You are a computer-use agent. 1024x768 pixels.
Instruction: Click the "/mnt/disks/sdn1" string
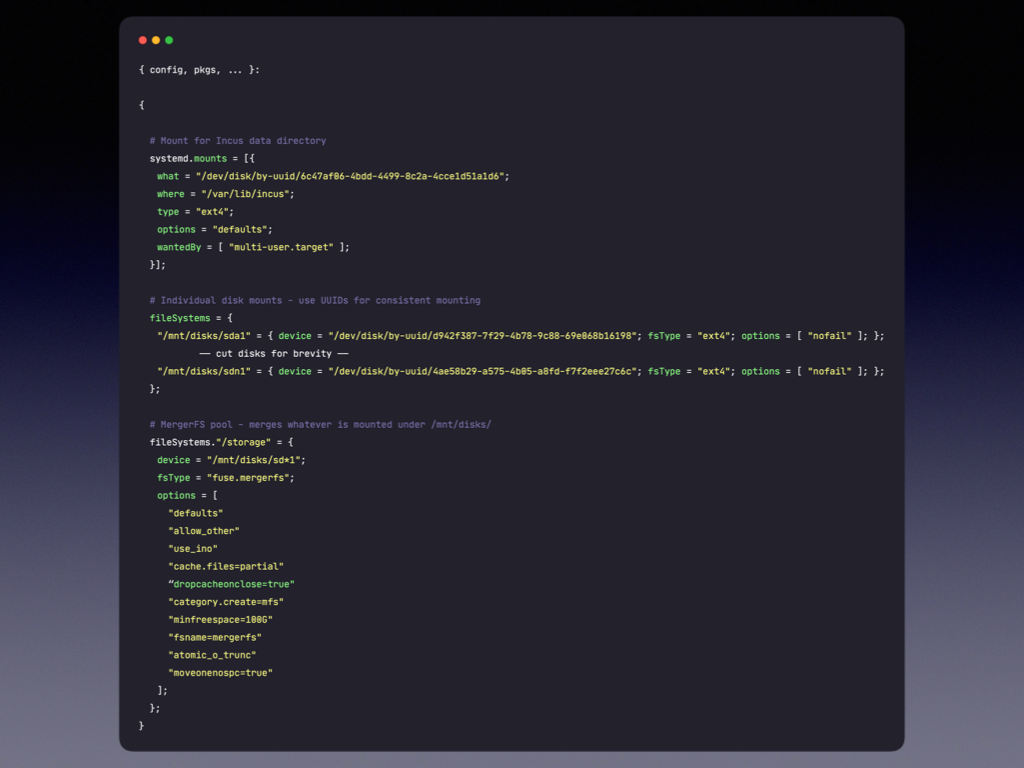[x=204, y=371]
